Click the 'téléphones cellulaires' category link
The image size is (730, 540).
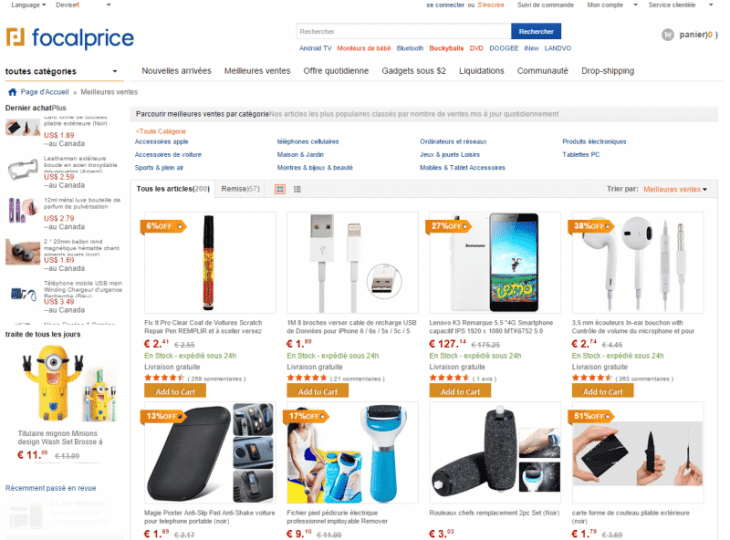pos(308,142)
